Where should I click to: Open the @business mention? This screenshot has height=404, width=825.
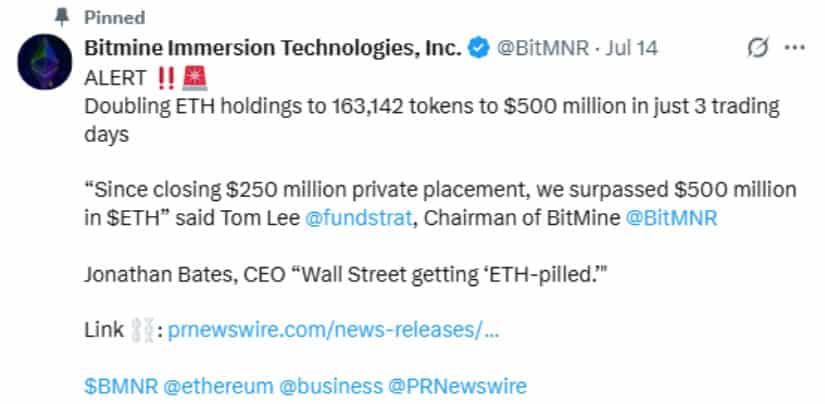(x=331, y=386)
